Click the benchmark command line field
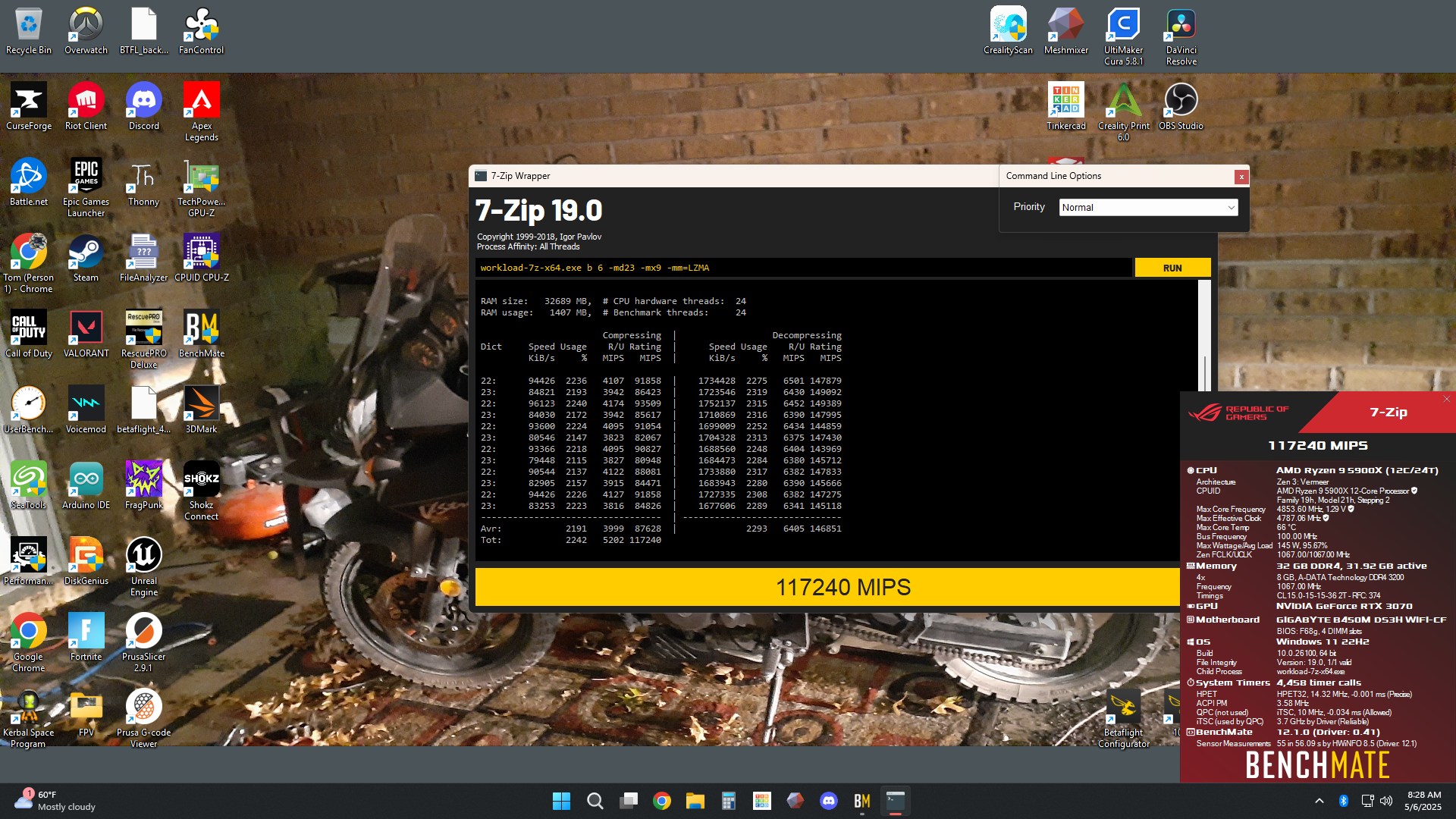The height and width of the screenshot is (819, 1456). click(x=804, y=268)
